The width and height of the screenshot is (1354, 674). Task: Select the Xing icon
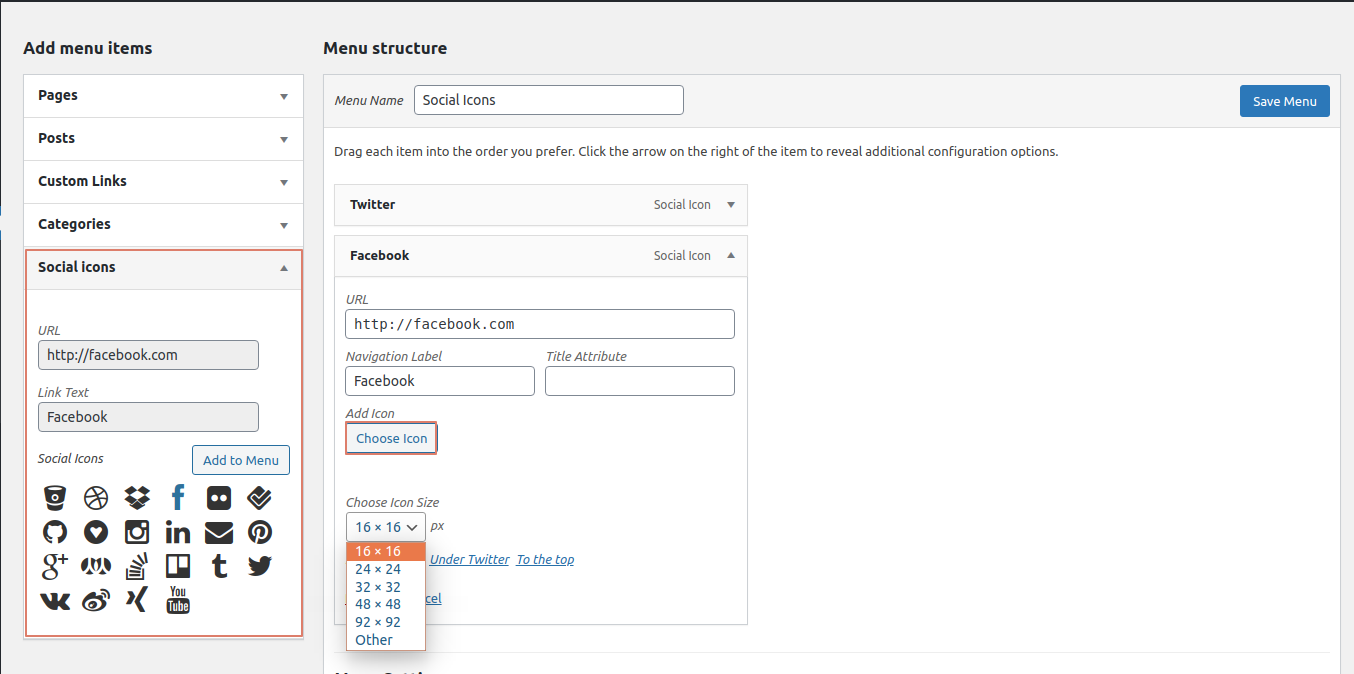[137, 600]
